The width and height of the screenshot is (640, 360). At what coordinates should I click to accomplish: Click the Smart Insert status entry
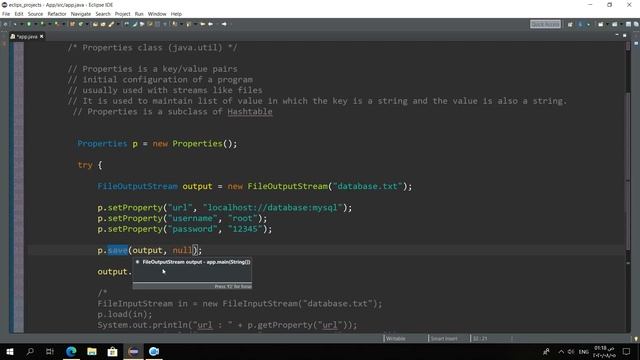tap(444, 338)
